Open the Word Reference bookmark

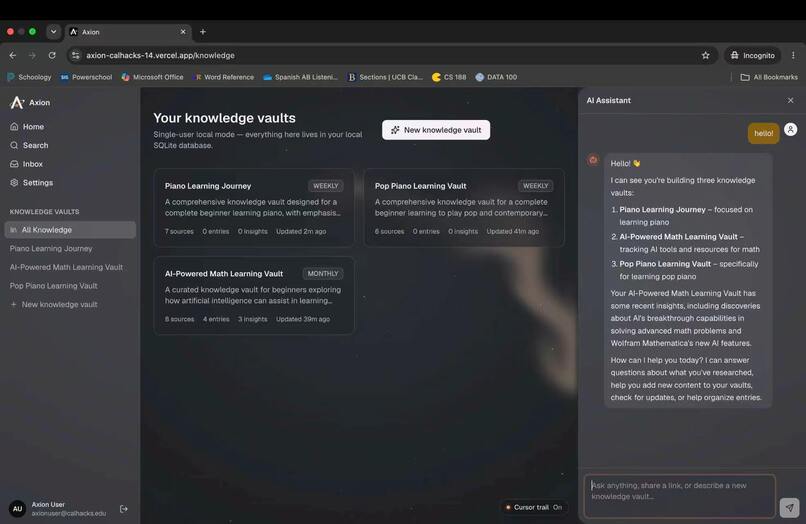[x=224, y=77]
